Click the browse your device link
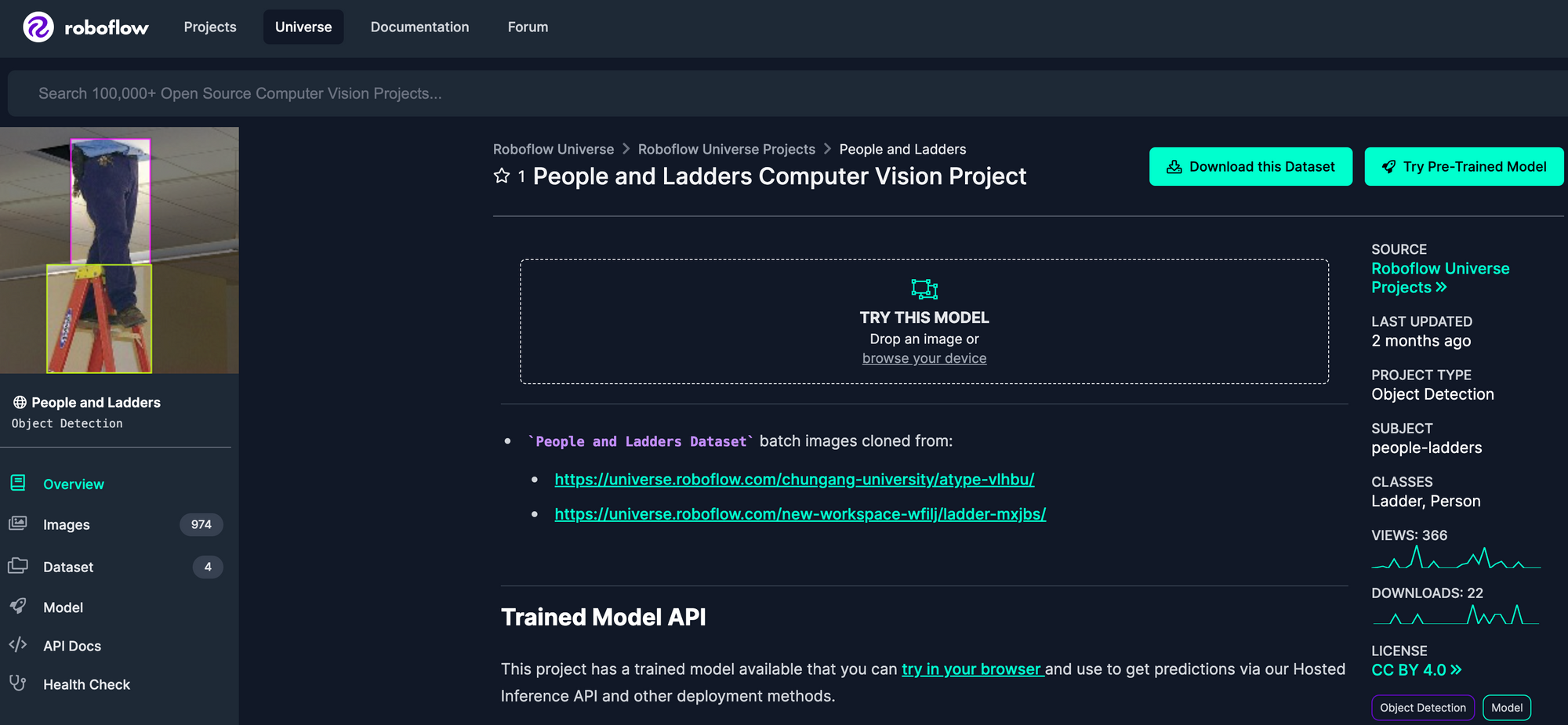Image resolution: width=1568 pixels, height=725 pixels. tap(924, 358)
